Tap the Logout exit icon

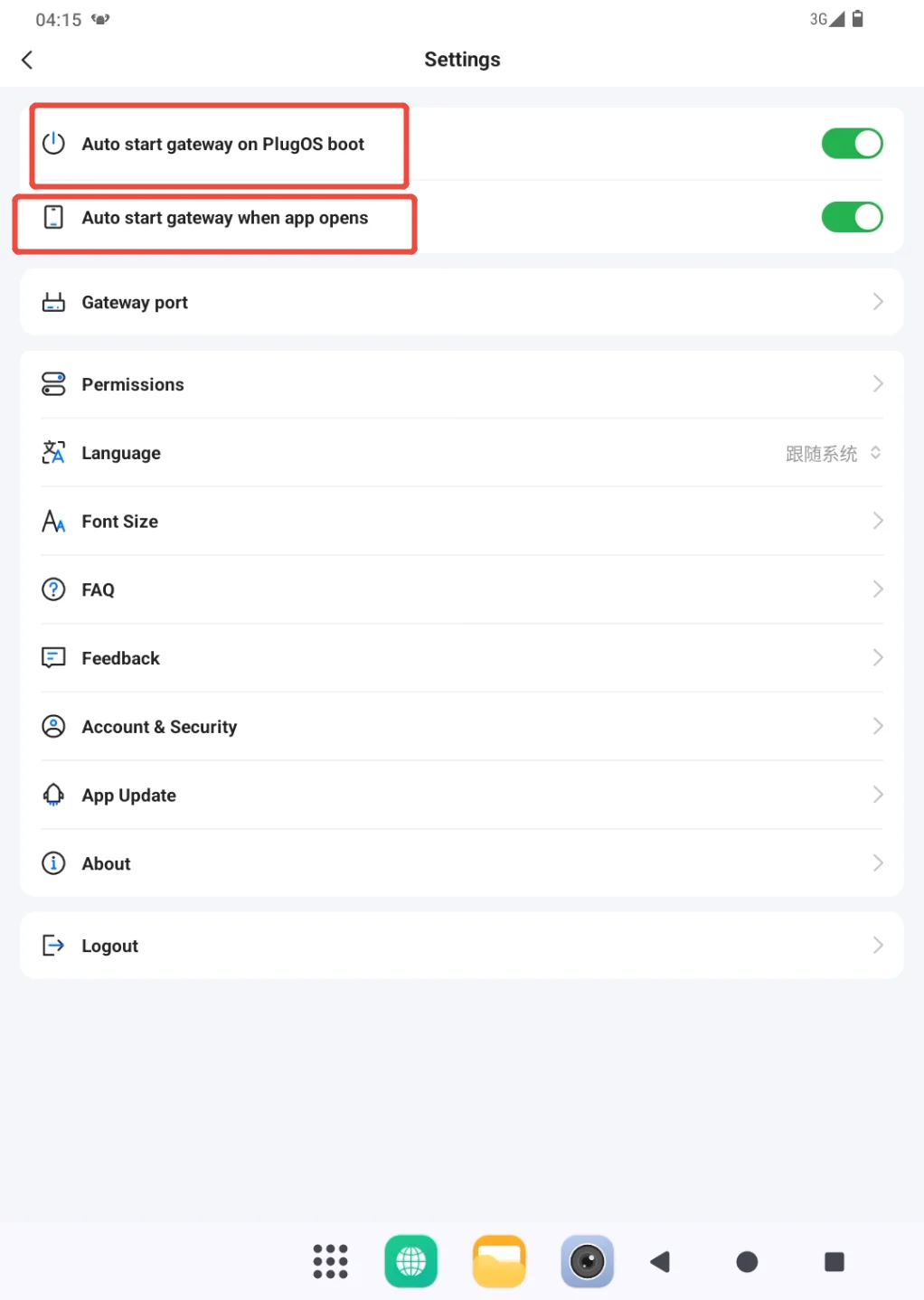coord(53,946)
